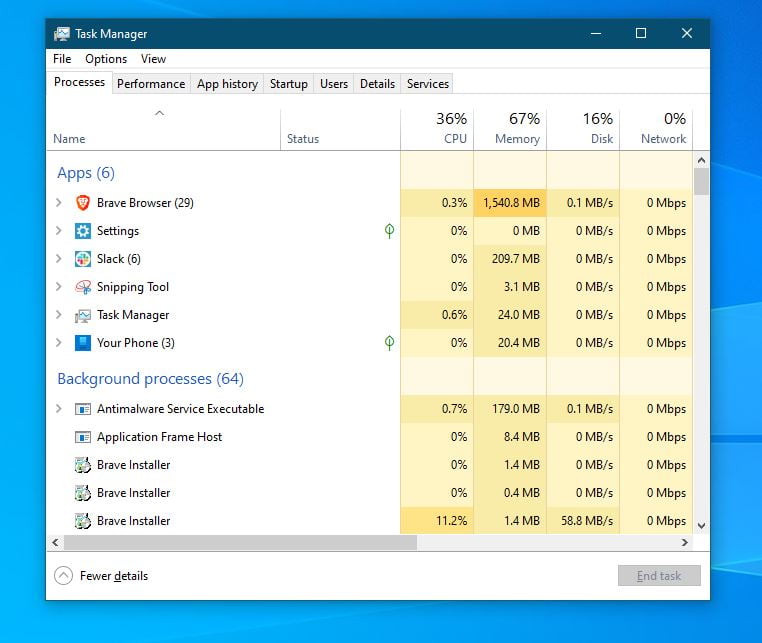Click the Brave Browser lion icon

pos(83,203)
